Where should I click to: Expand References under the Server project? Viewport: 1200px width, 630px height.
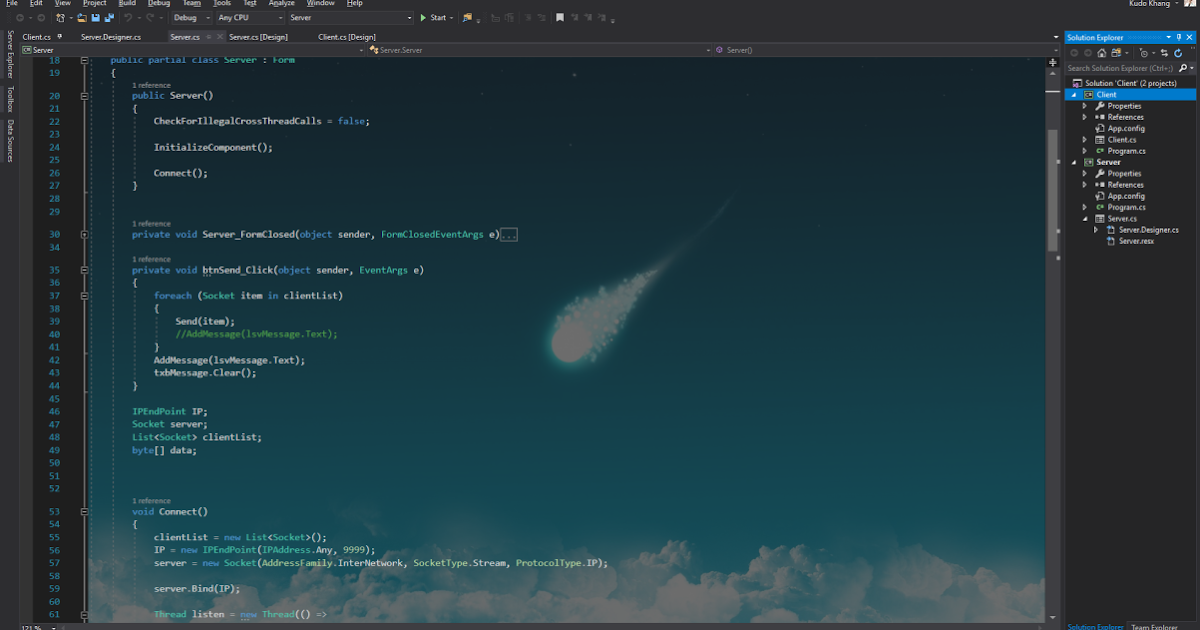click(x=1084, y=184)
